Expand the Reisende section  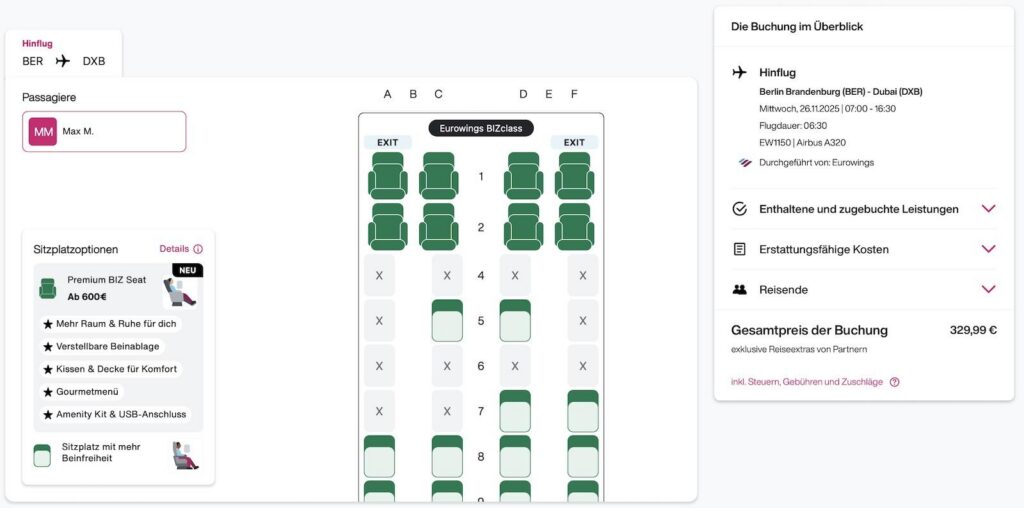[x=864, y=289]
